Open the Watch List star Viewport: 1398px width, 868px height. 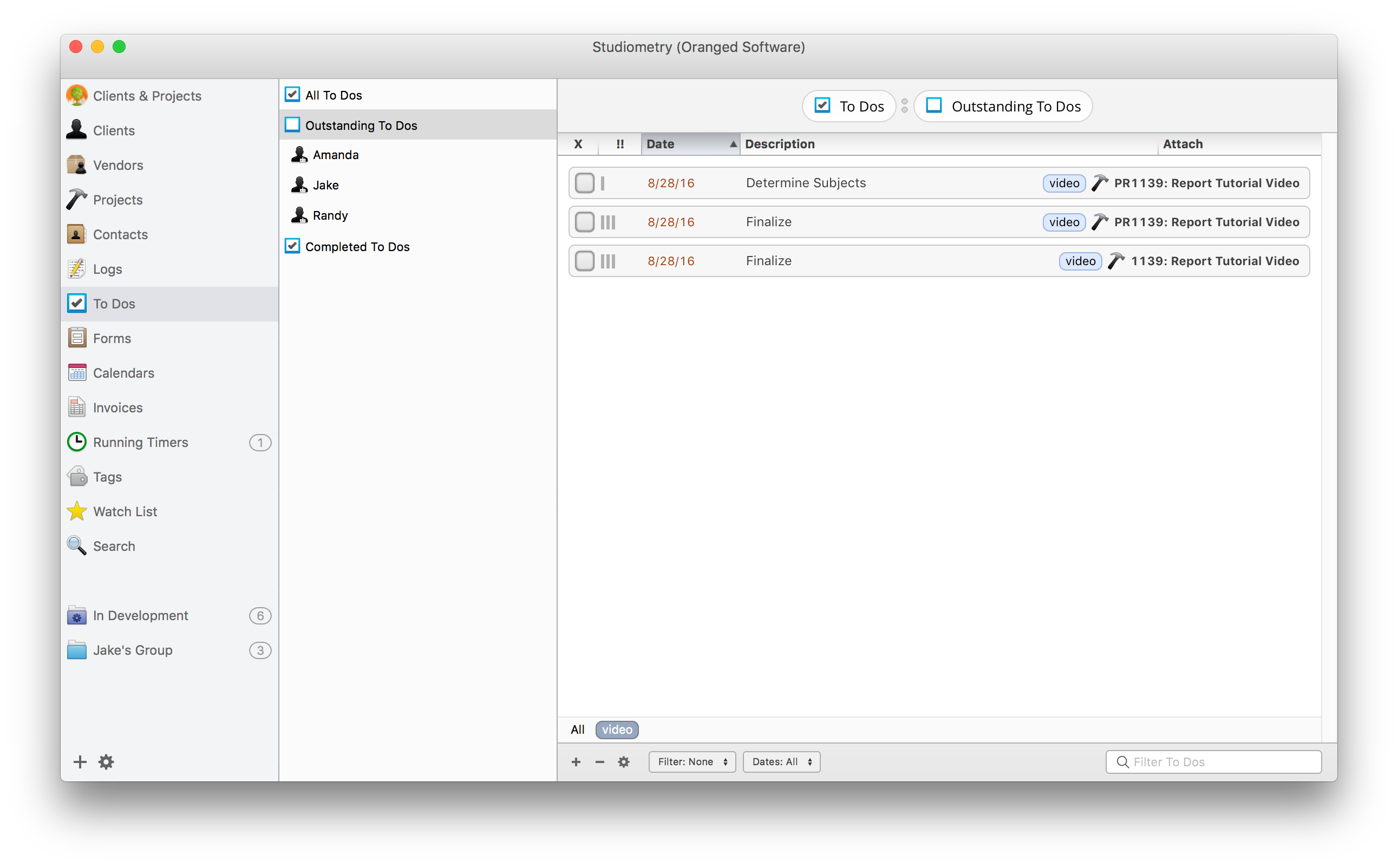pyautogui.click(x=76, y=511)
